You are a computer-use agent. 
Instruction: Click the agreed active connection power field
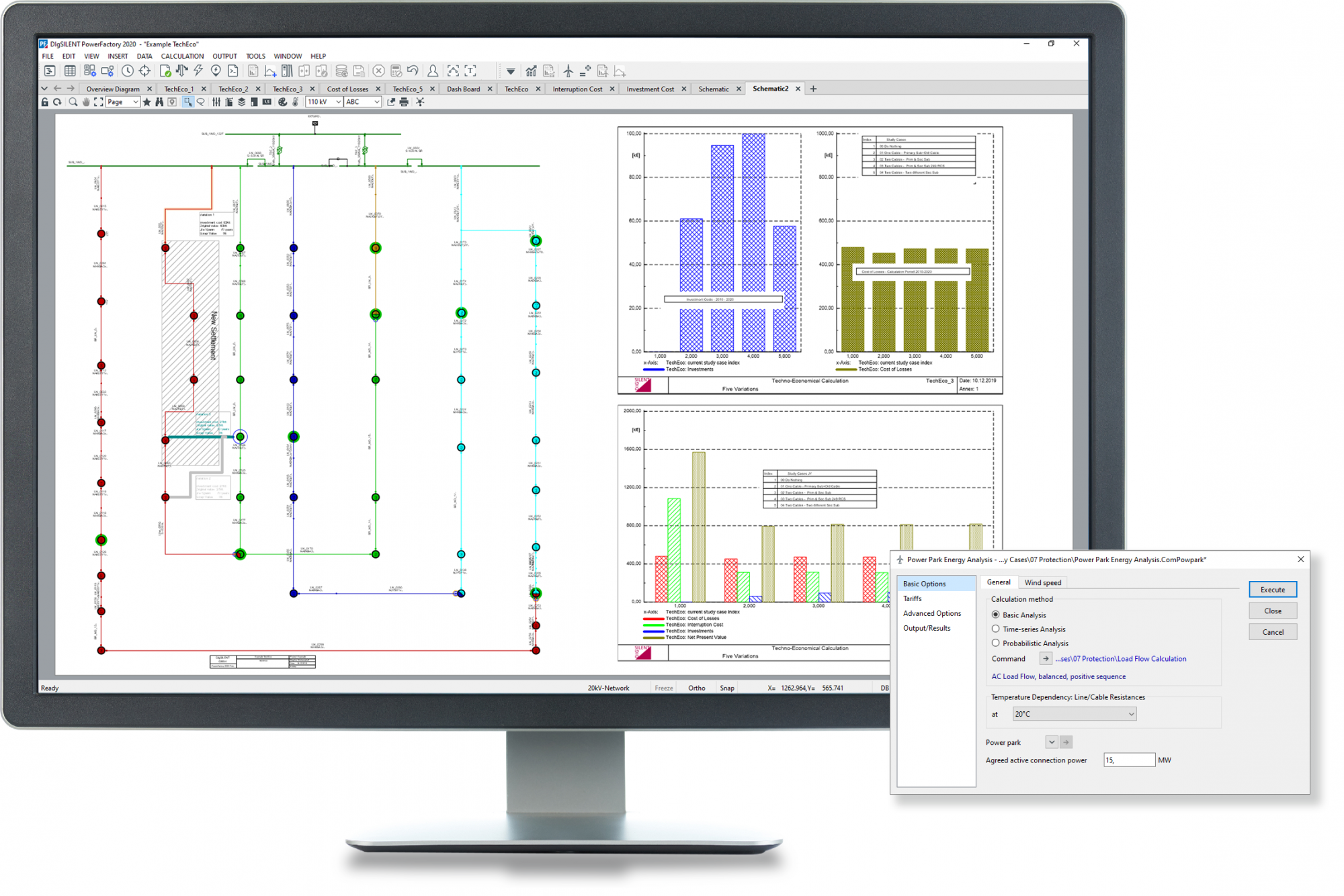[x=1128, y=760]
